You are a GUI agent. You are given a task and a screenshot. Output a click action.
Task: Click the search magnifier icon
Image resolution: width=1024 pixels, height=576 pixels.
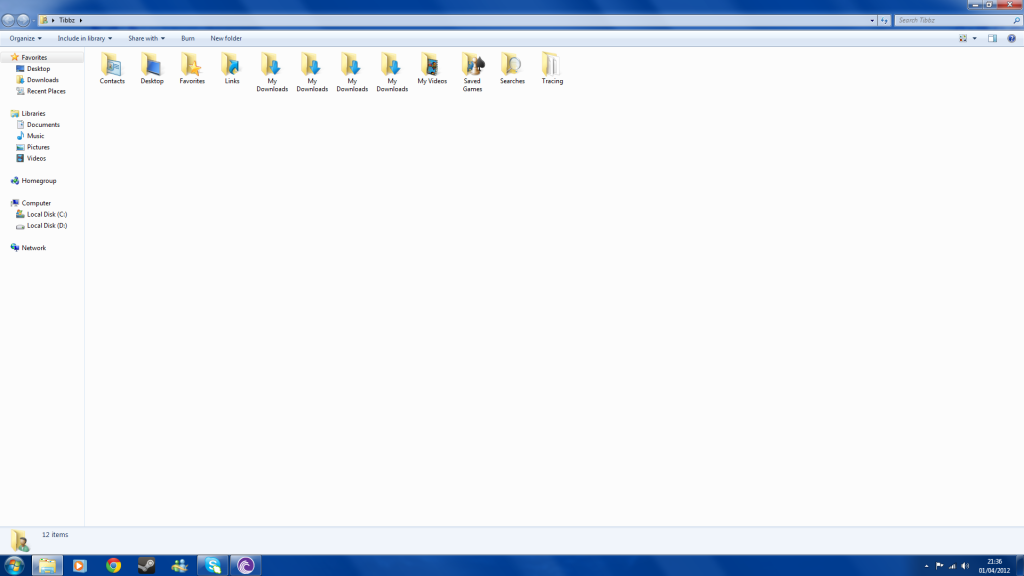click(1016, 20)
